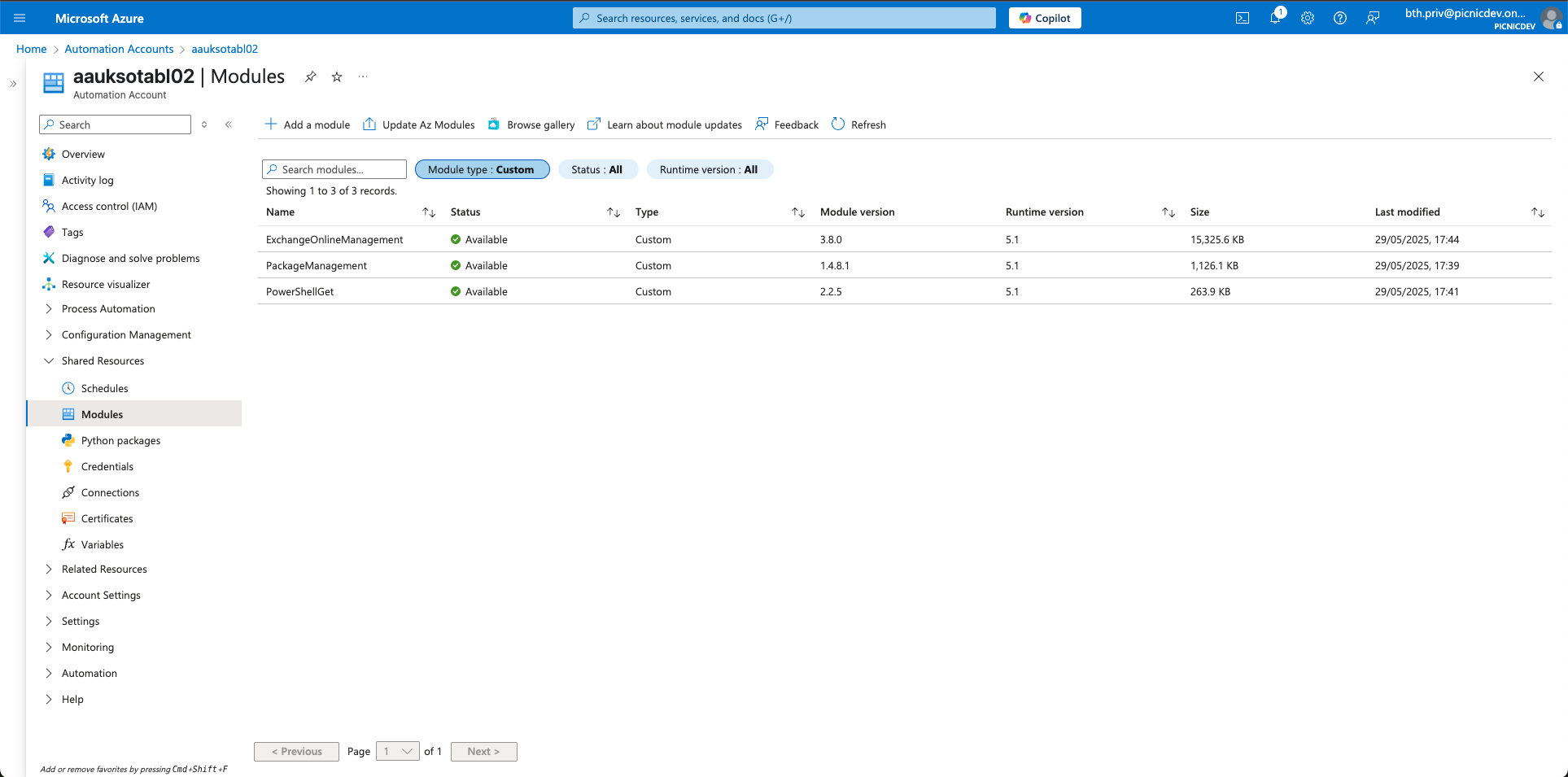
Task: Pin the Modules blade with pin icon
Action: (311, 76)
